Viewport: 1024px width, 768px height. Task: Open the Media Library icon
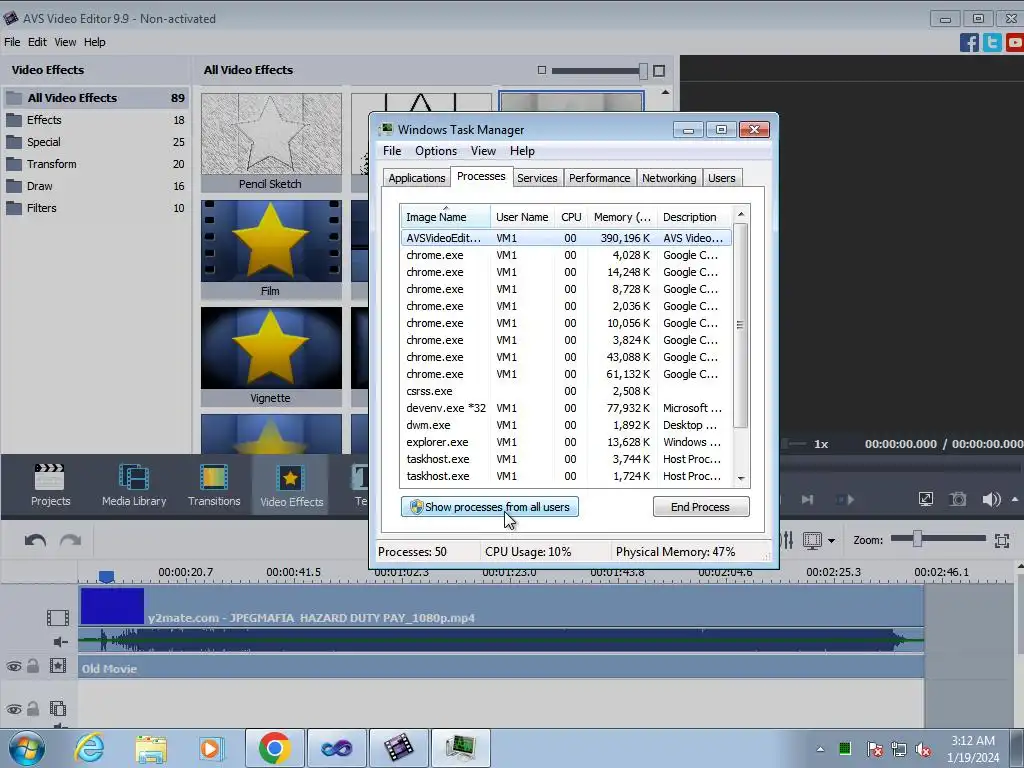pyautogui.click(x=134, y=485)
